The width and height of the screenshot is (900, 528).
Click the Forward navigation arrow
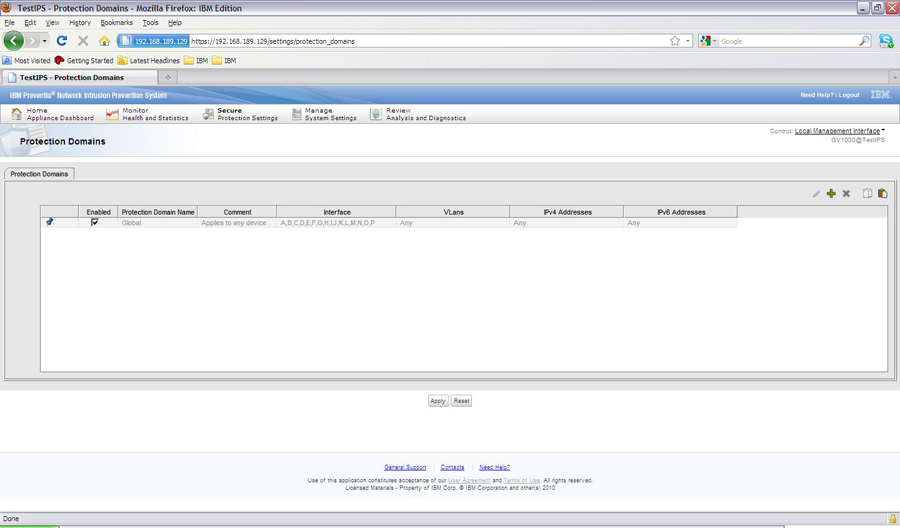click(32, 41)
